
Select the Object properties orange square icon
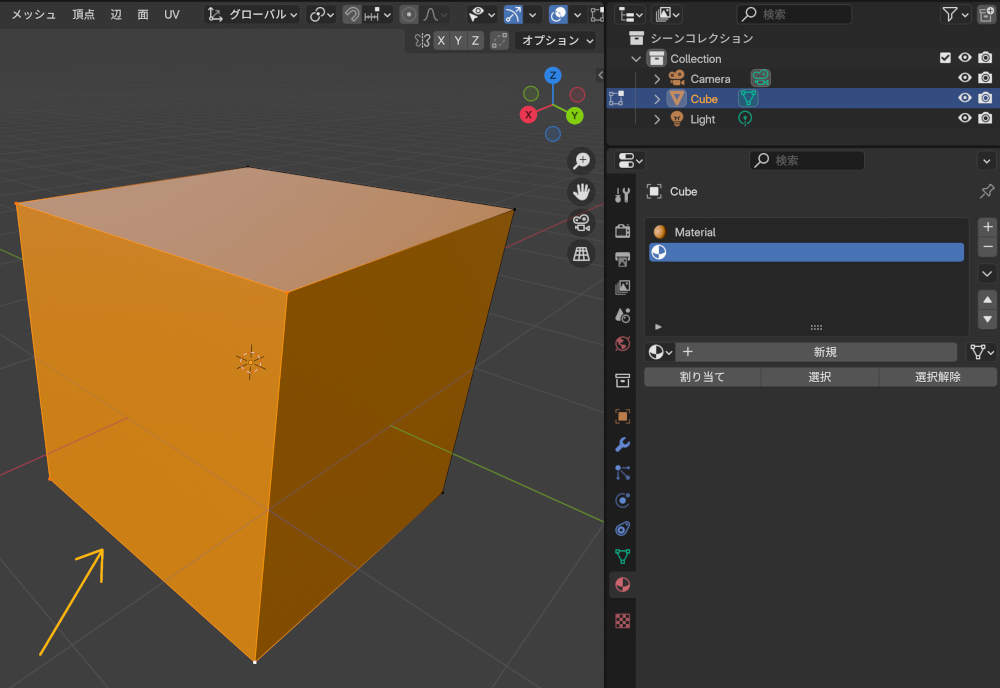coord(622,416)
